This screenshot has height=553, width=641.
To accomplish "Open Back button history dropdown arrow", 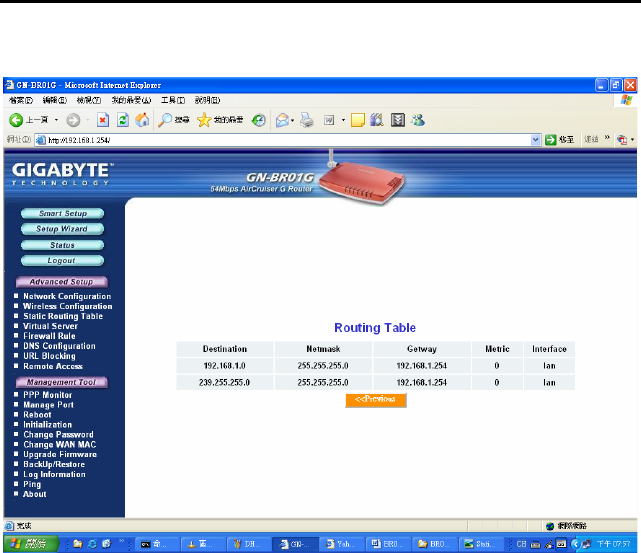I will pos(56,120).
